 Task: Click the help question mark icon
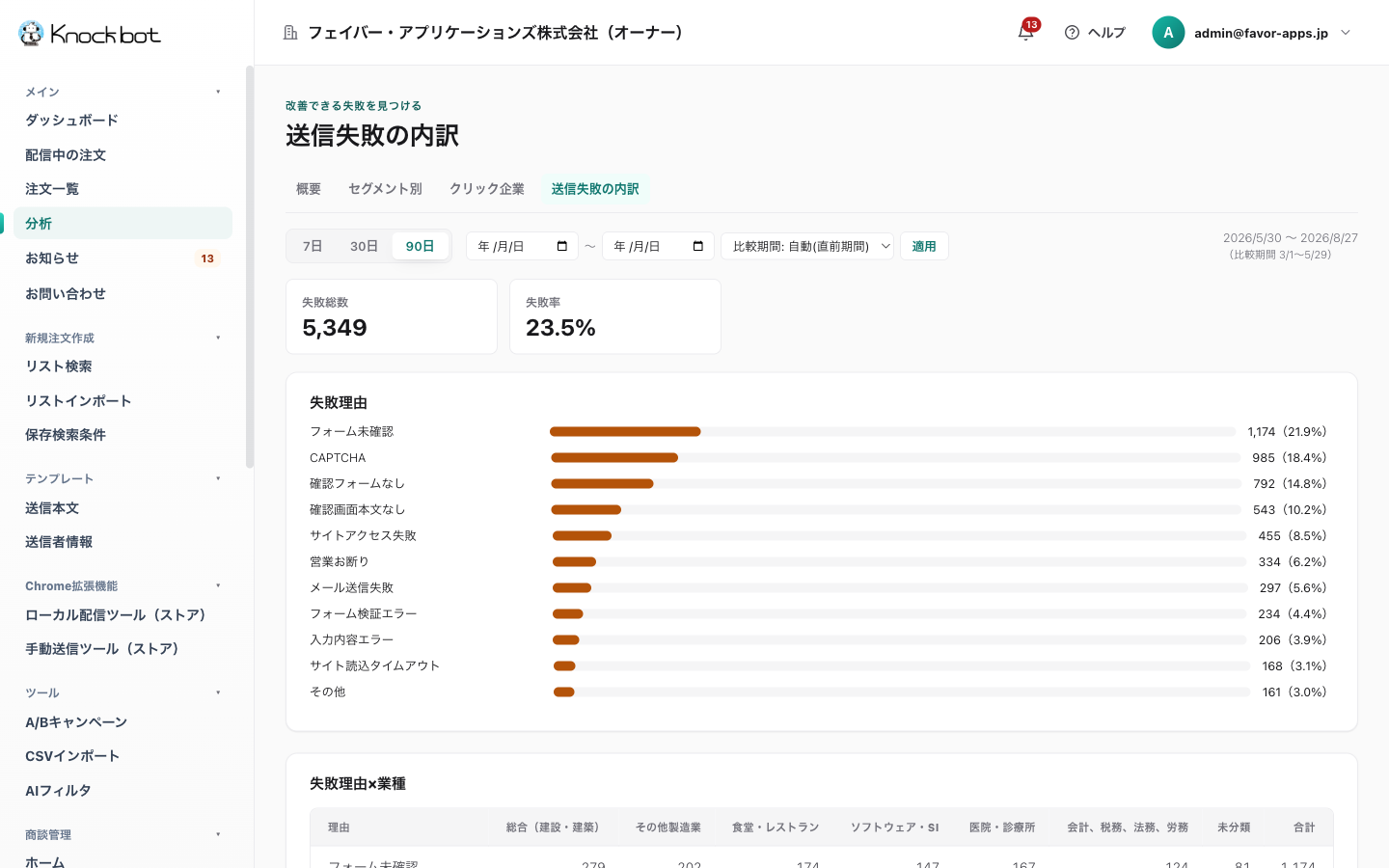[1072, 33]
